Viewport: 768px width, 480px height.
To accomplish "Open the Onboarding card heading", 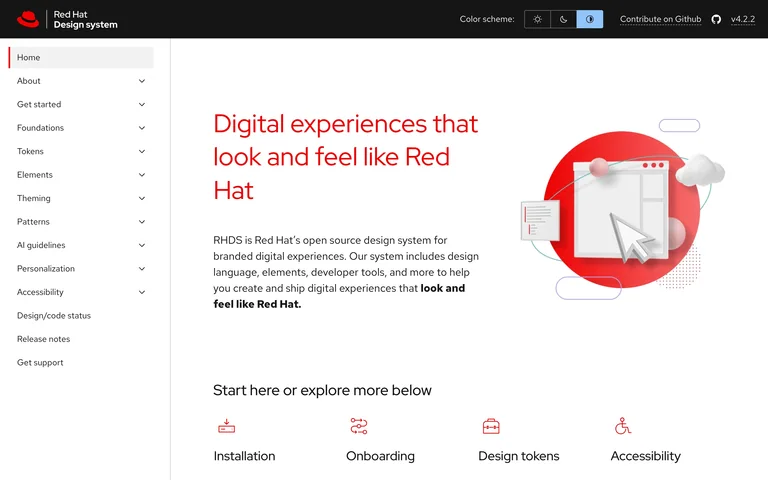I will tap(380, 456).
